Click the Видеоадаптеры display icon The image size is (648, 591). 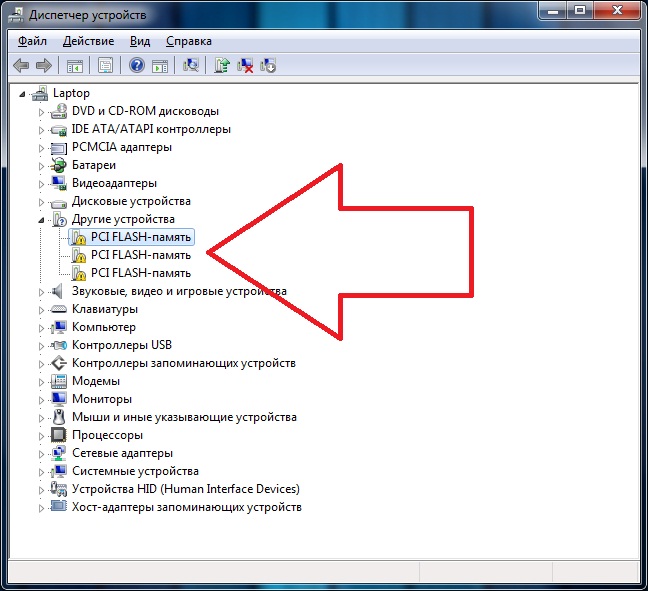pyautogui.click(x=59, y=183)
